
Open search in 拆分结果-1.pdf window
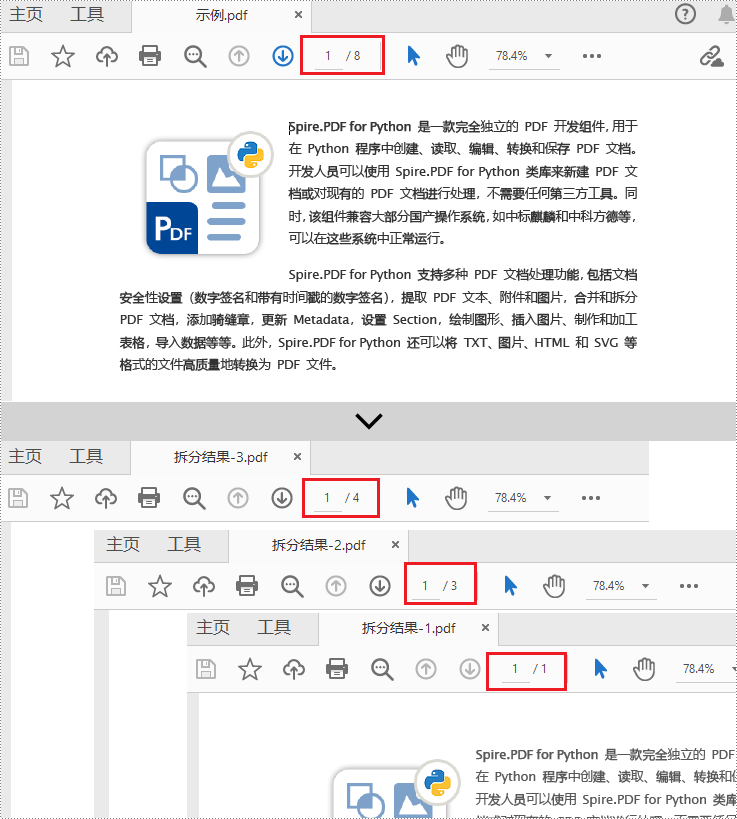tap(382, 670)
